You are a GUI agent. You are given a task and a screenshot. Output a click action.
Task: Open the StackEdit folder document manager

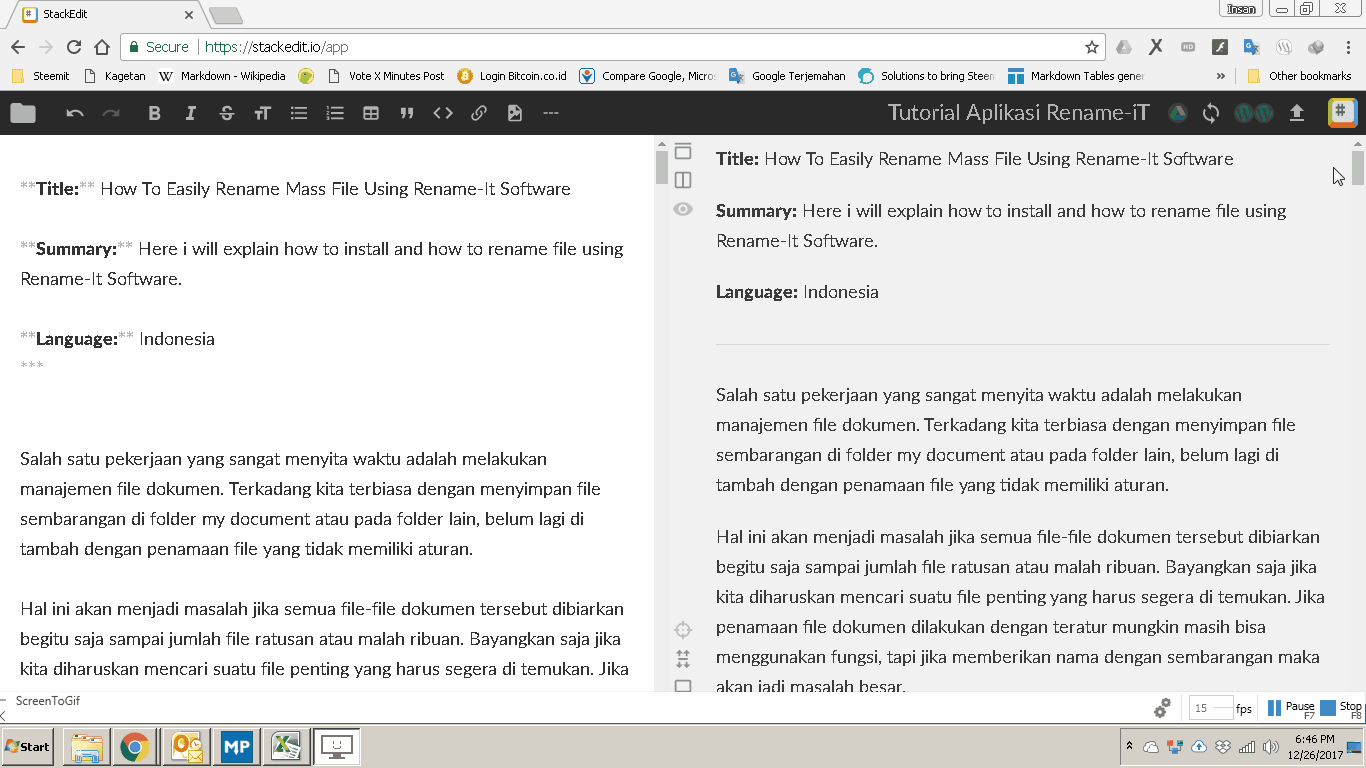pyautogui.click(x=23, y=113)
